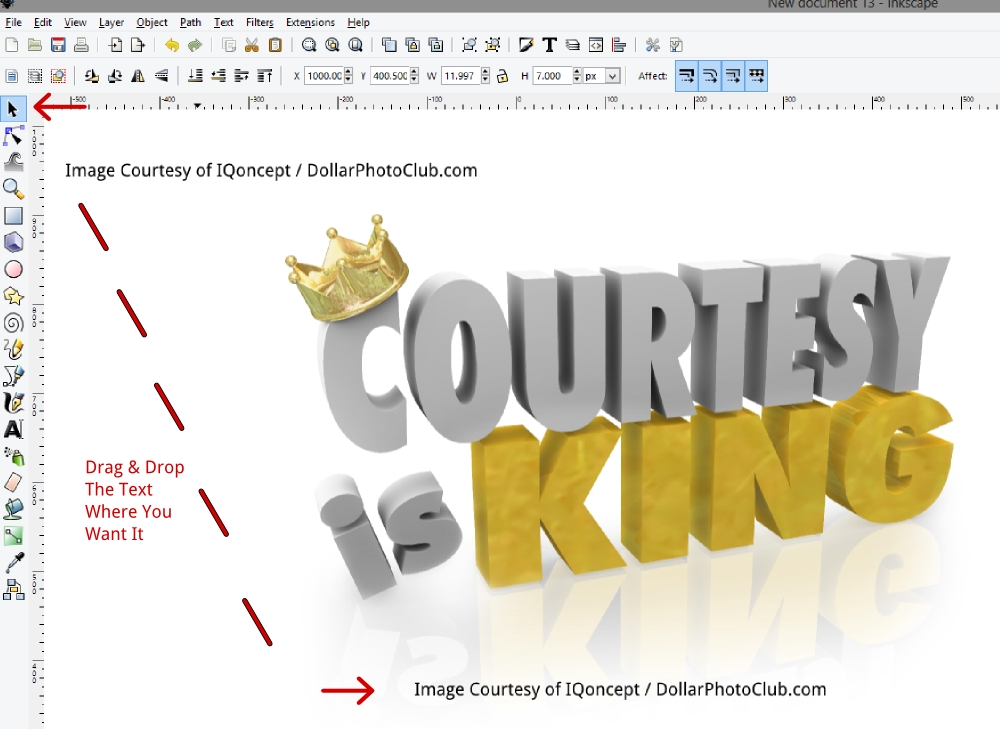The image size is (1000, 729).
Task: Select the 3D Box tool
Action: pyautogui.click(x=13, y=242)
